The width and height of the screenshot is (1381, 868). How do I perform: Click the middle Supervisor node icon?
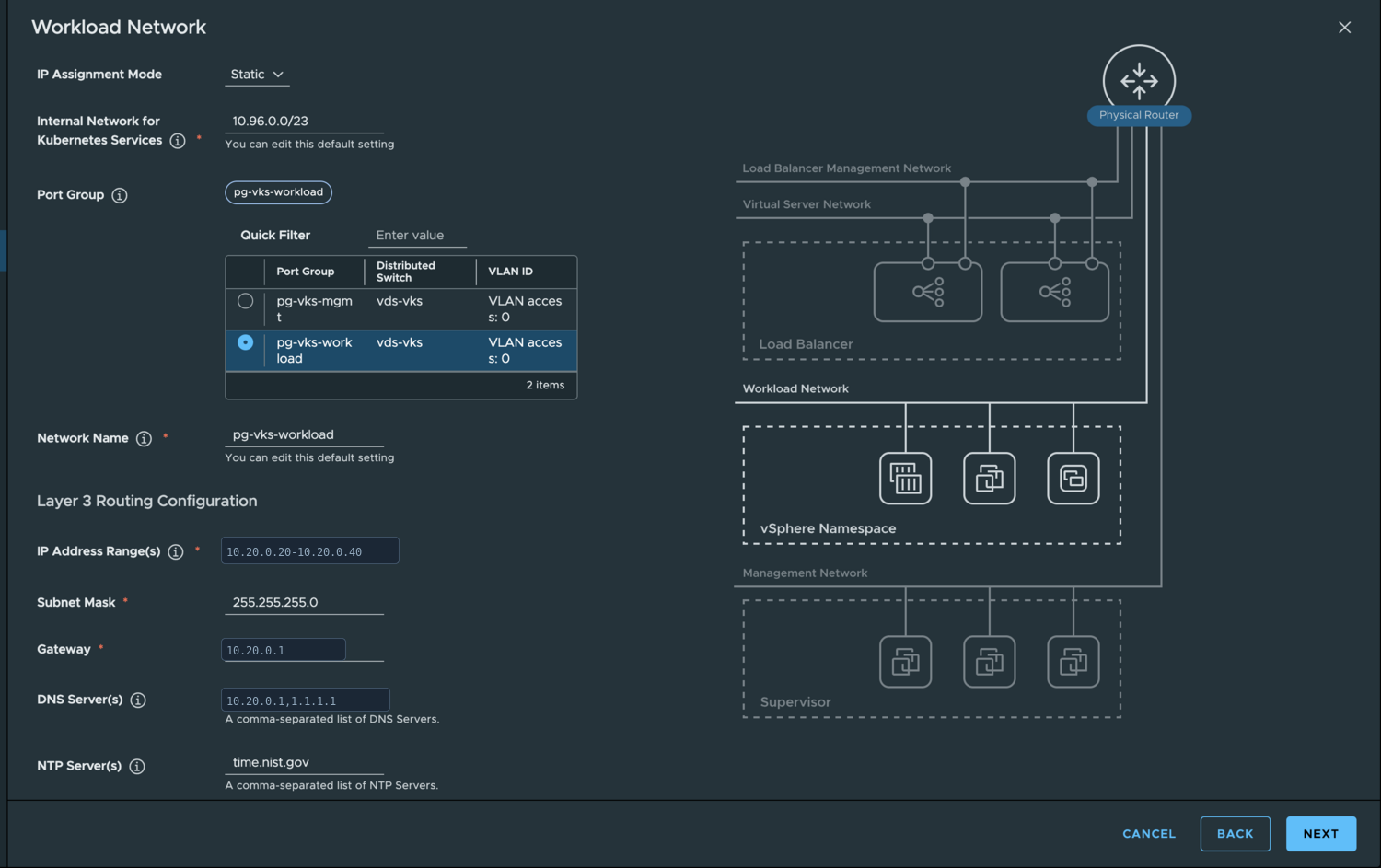click(990, 662)
